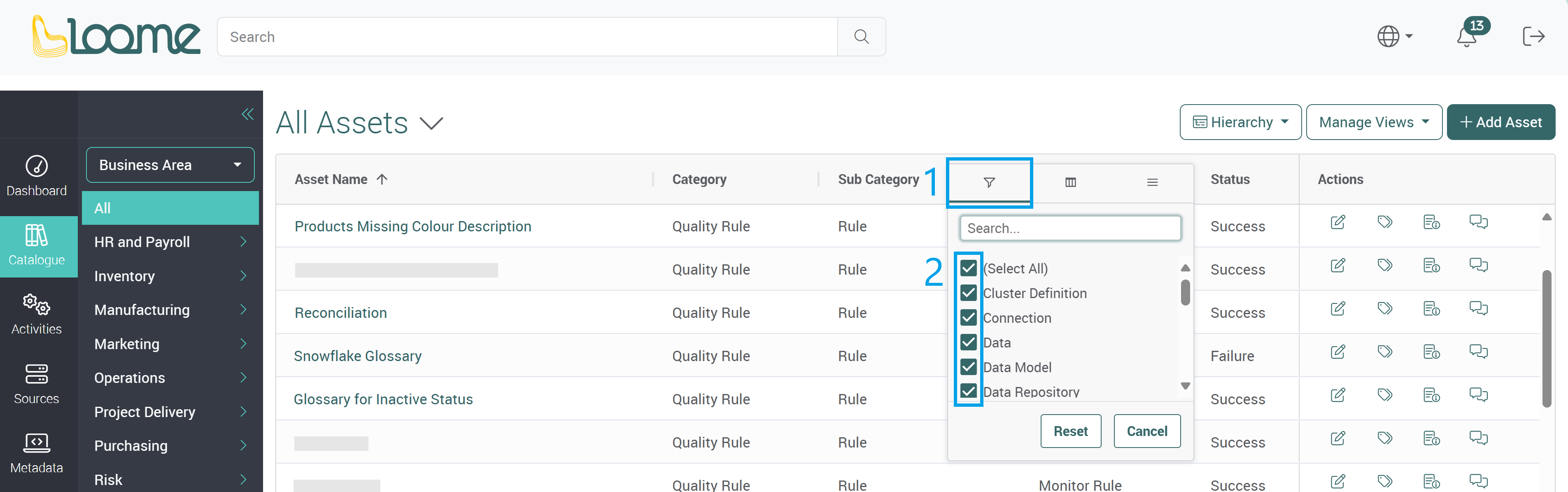Select the Risk business area
The height and width of the screenshot is (492, 1568).
pyautogui.click(x=170, y=479)
